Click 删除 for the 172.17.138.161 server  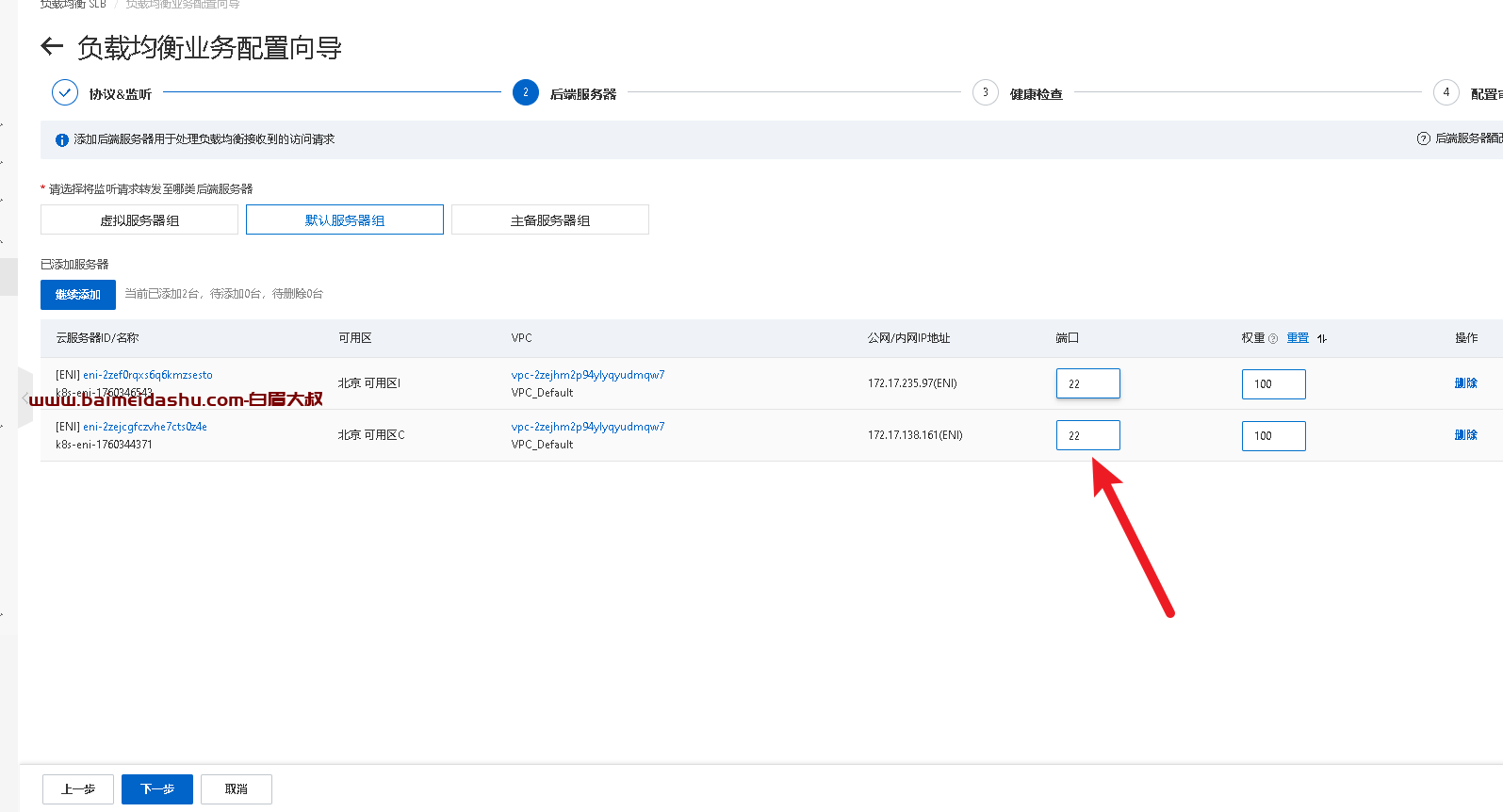(x=1465, y=435)
